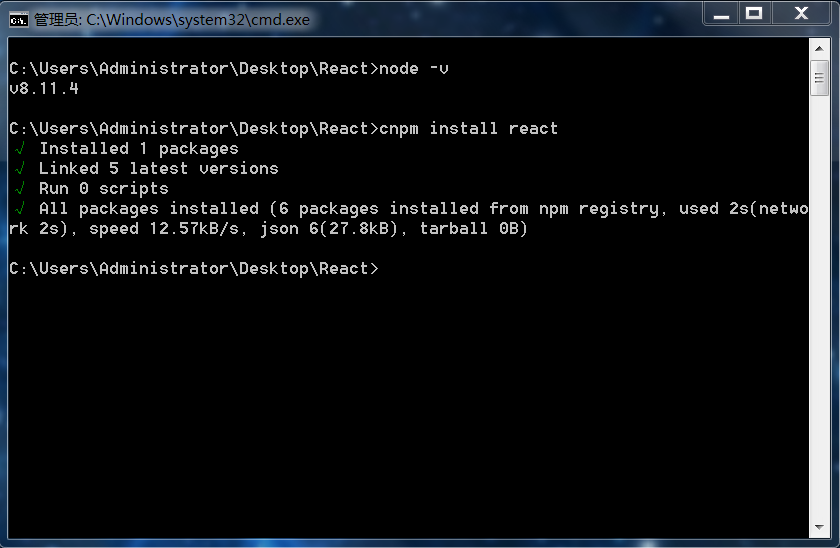Click green checkmark beside Linked 5 latest
The image size is (840, 548).
coord(20,168)
